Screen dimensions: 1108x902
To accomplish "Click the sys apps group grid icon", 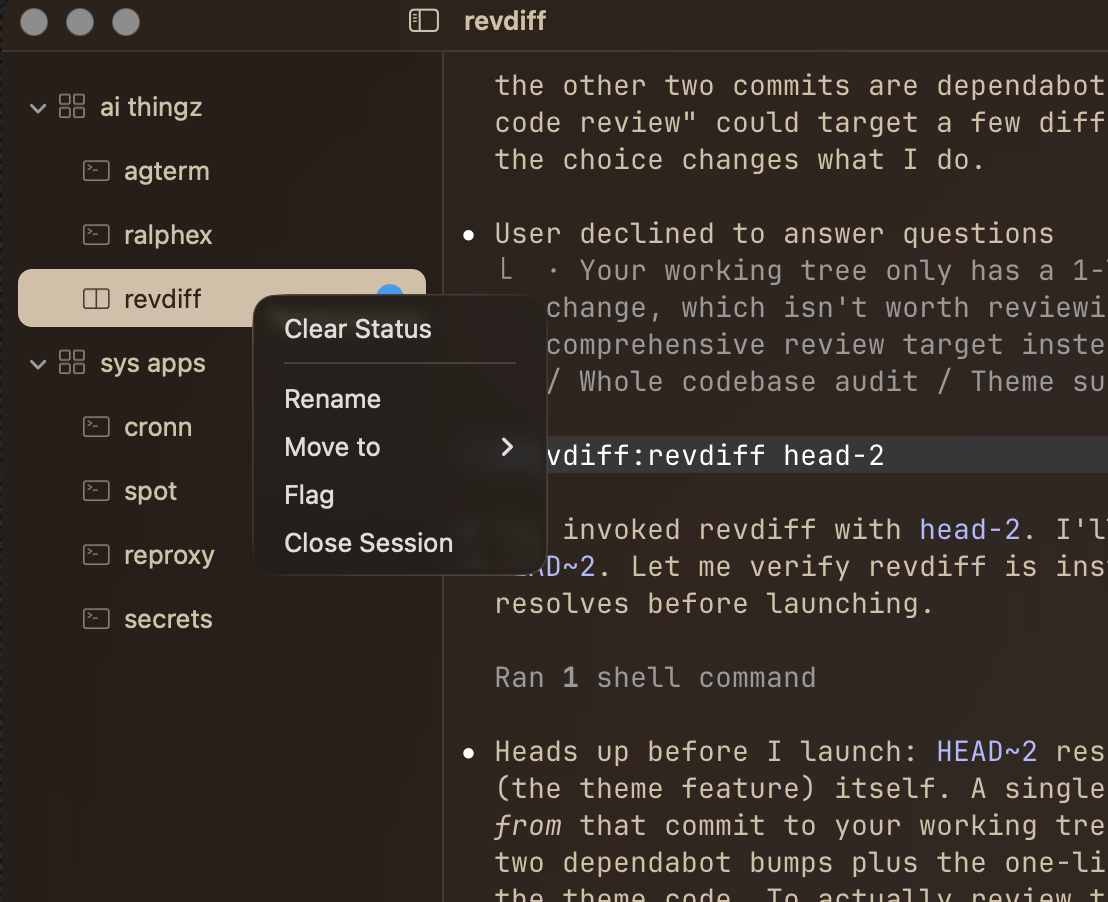I will 72,363.
